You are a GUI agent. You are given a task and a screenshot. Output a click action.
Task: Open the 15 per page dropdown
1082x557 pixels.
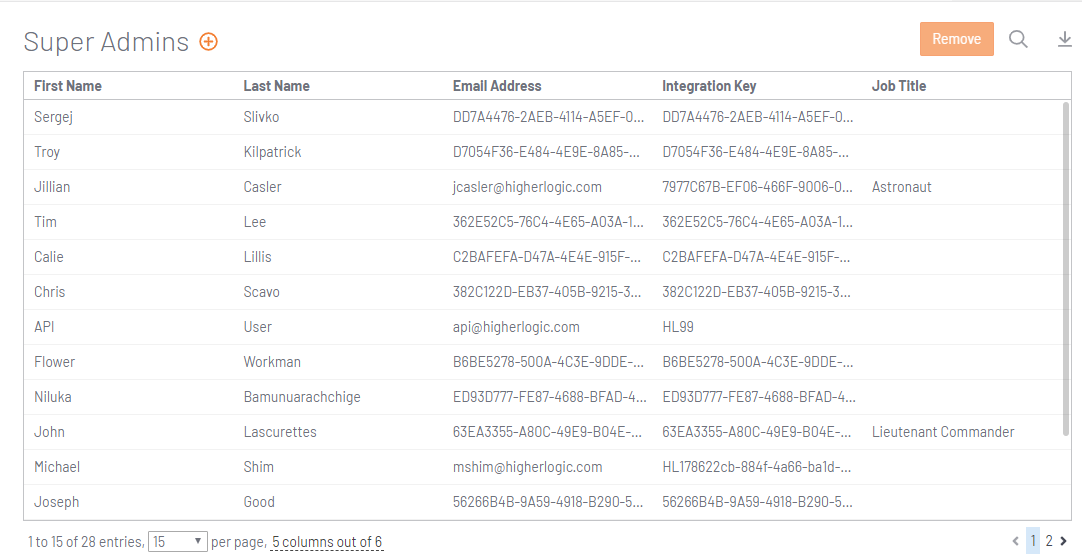pos(178,542)
